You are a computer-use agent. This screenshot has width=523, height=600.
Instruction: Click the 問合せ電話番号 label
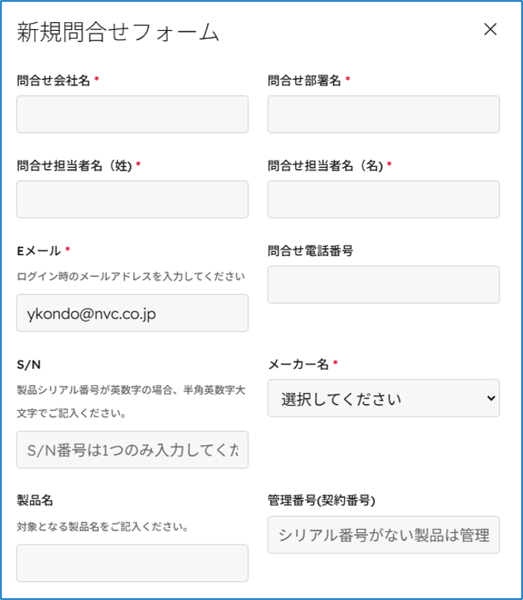[310, 251]
